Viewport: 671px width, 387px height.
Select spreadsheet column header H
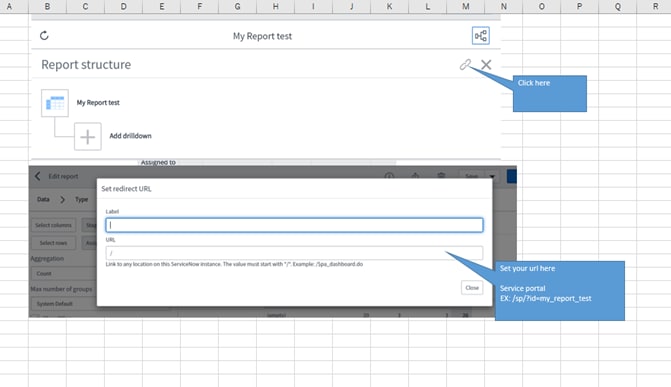[x=276, y=6]
